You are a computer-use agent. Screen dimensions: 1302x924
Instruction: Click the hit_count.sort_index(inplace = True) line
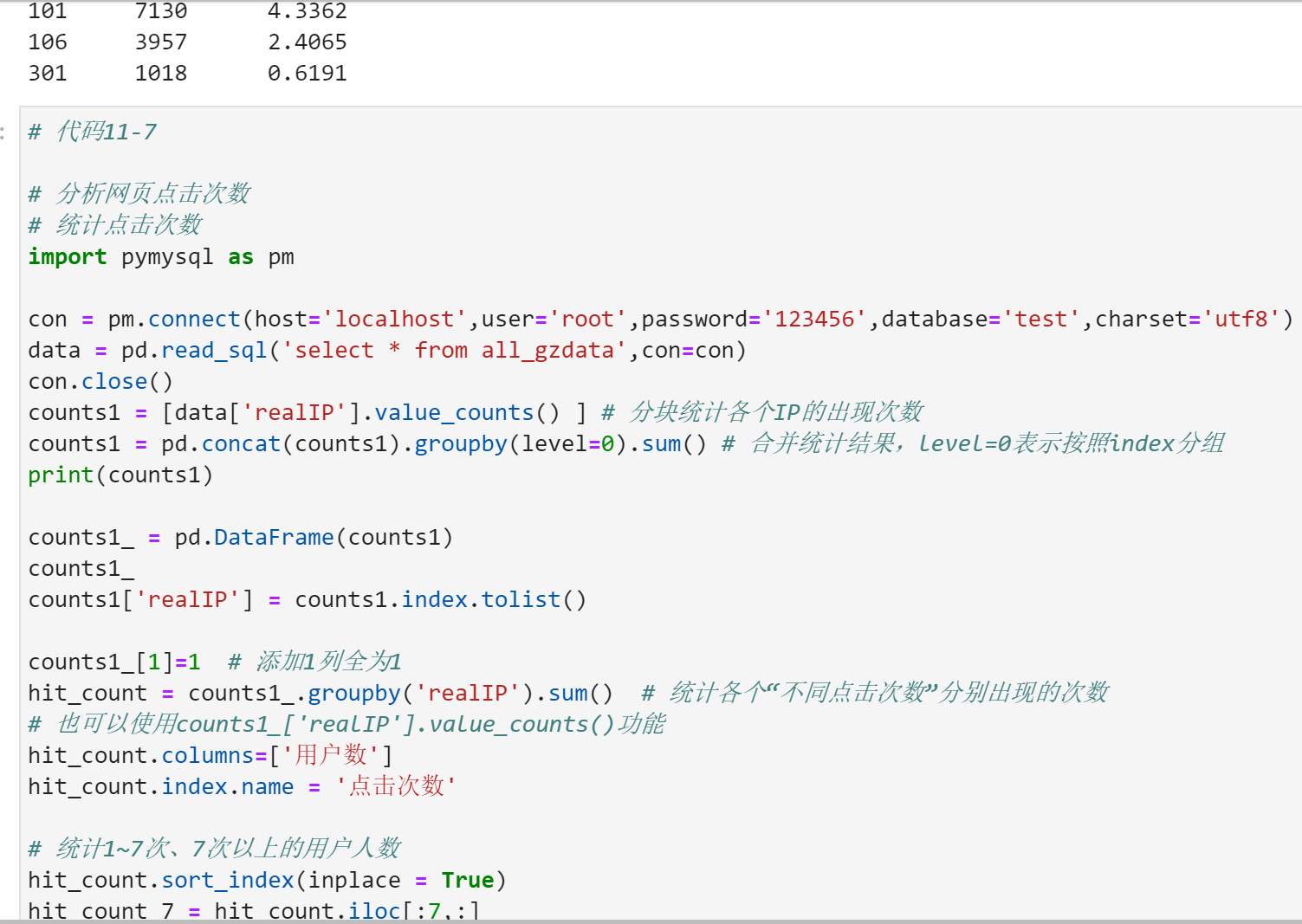267,881
